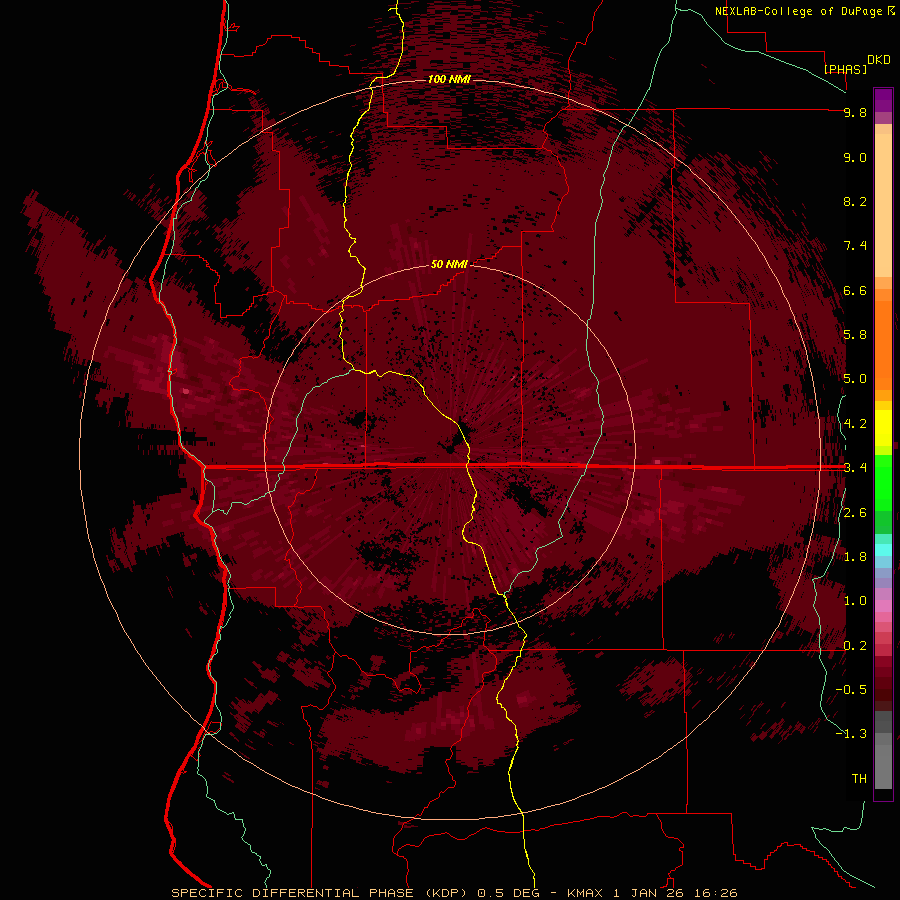
Task: Click the 1.0 value on color scale
Action: pos(855,601)
